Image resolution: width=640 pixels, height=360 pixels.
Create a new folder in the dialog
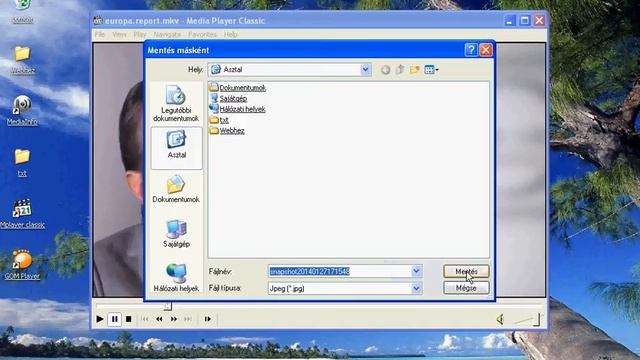(x=415, y=70)
